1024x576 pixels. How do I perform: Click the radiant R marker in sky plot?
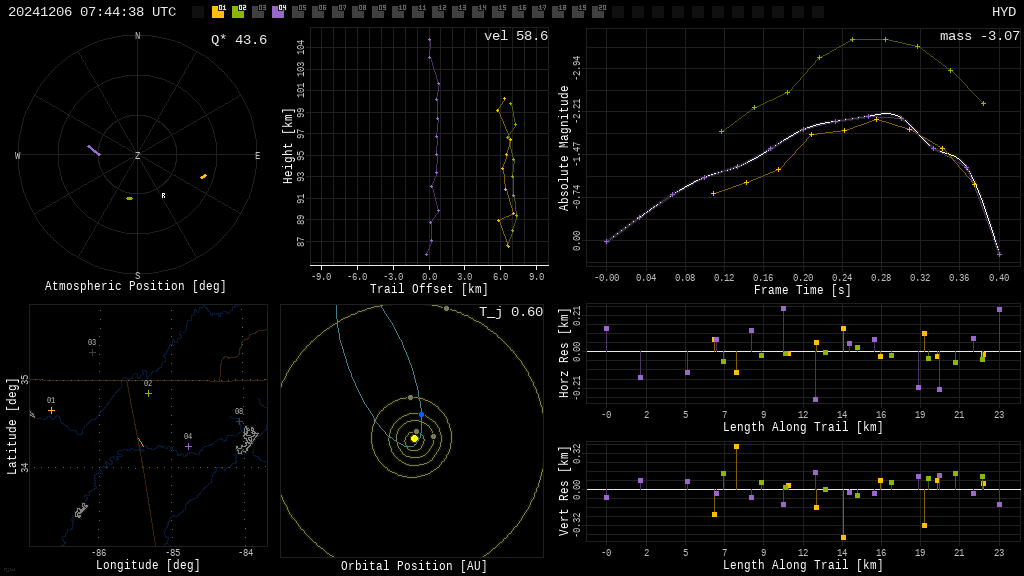tap(163, 196)
